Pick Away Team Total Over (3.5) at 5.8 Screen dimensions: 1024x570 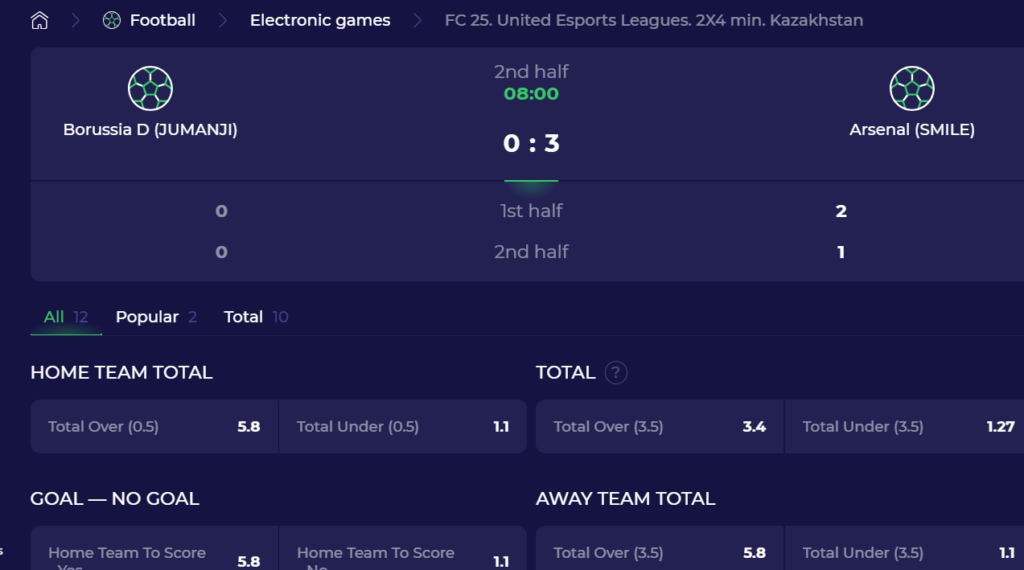660,548
